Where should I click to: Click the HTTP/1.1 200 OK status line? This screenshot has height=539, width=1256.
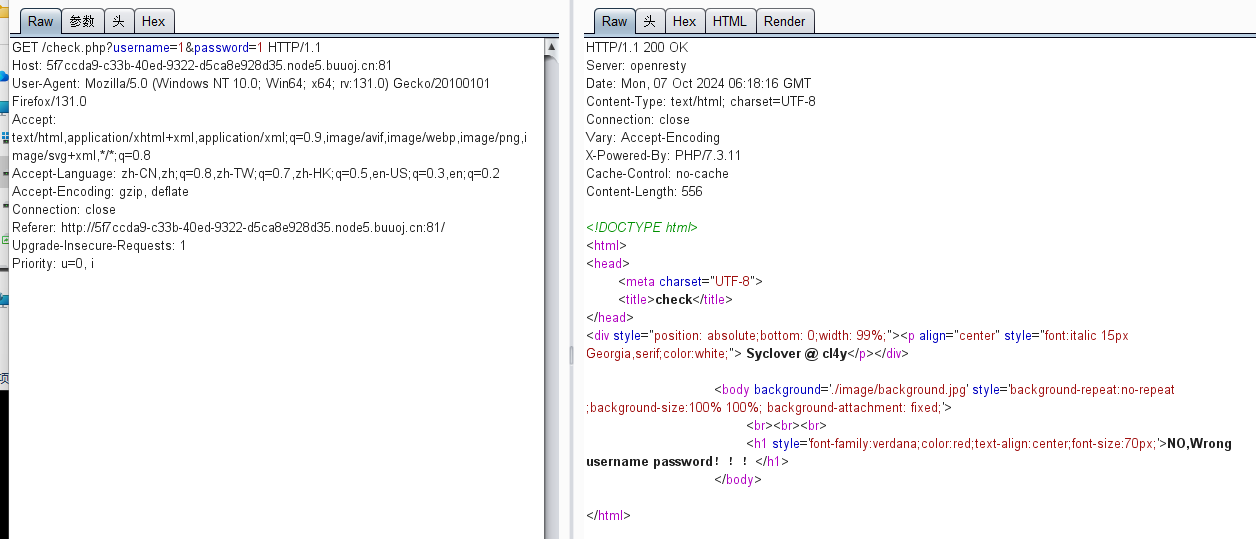click(636, 47)
